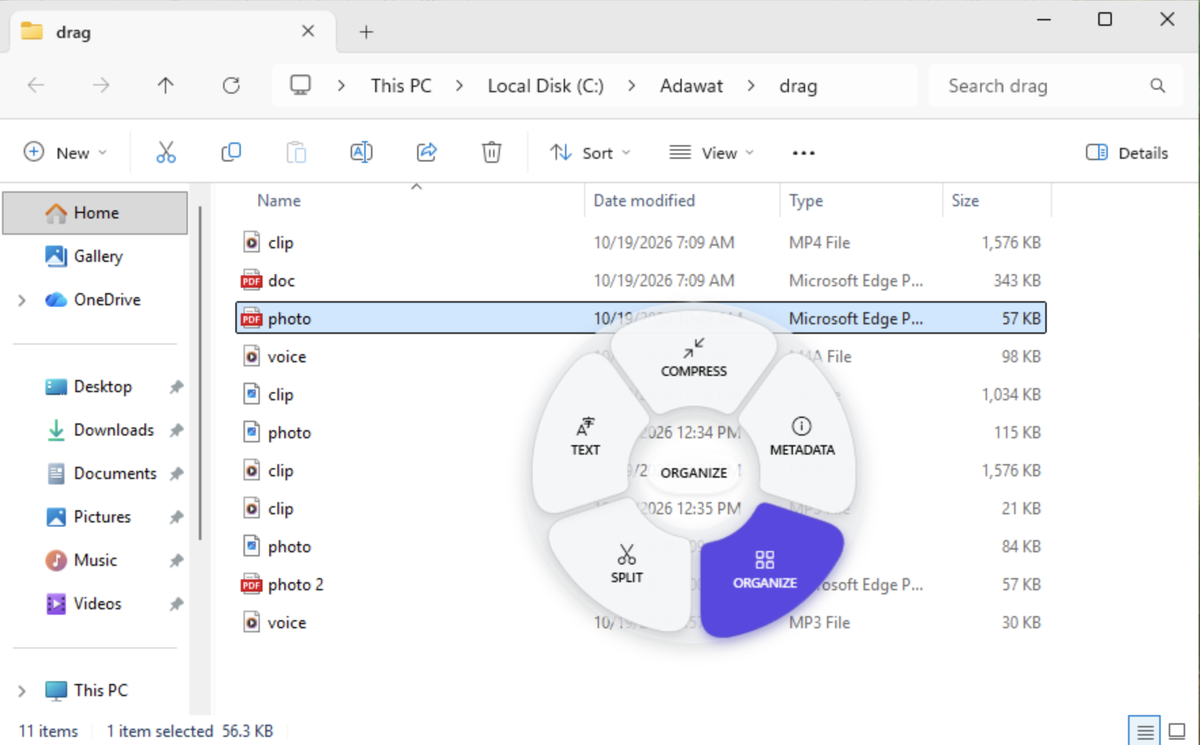Open the Sort dropdown menu
Viewport: 1200px width, 745px height.
tap(591, 152)
